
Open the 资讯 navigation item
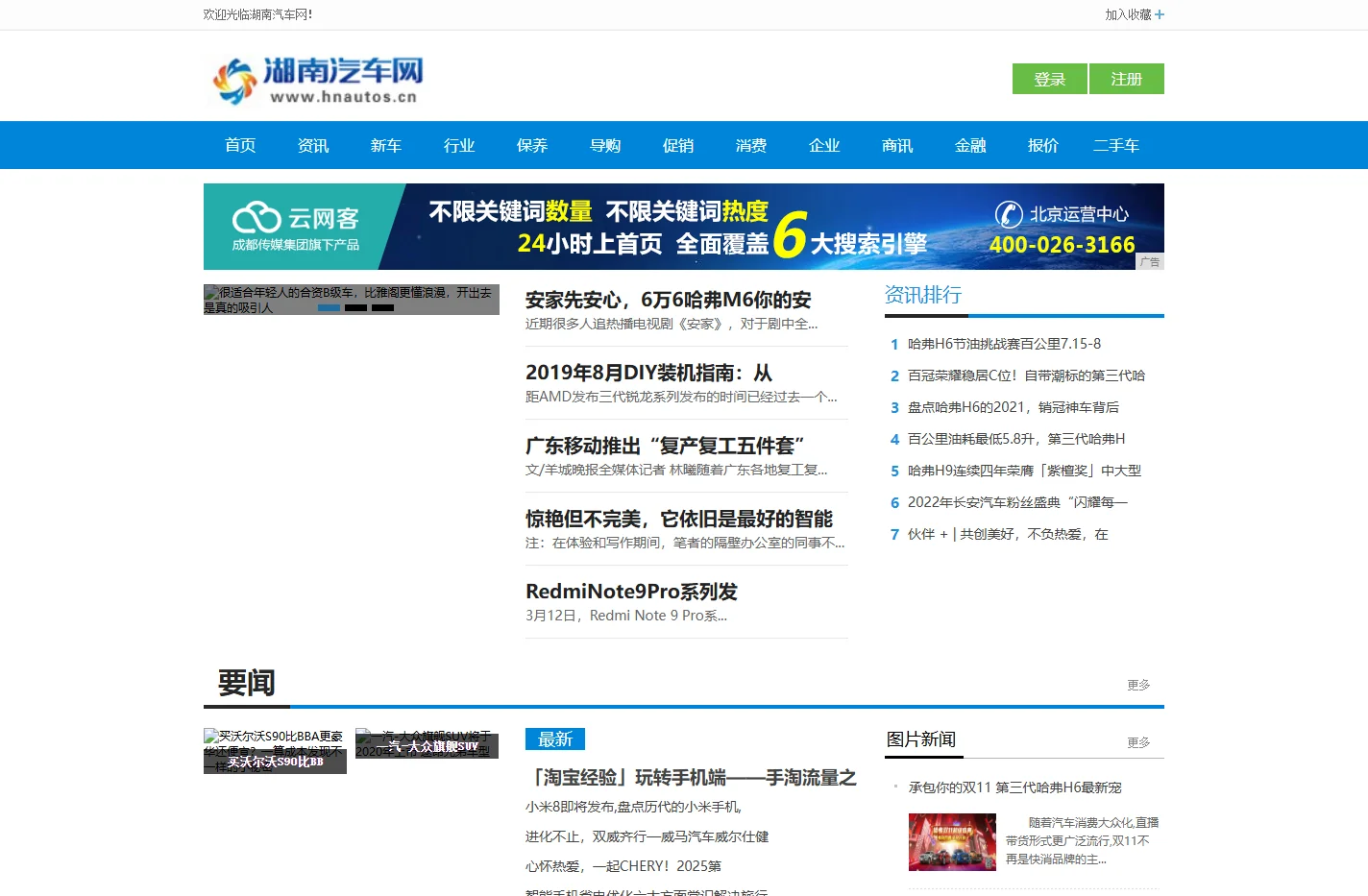pyautogui.click(x=313, y=145)
